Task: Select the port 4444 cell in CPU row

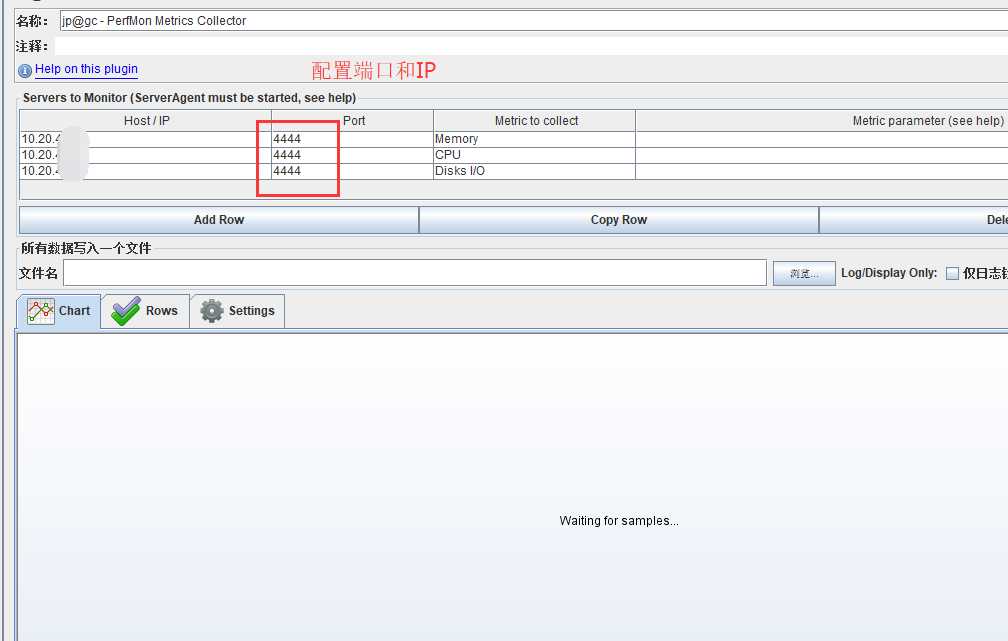Action: pos(352,155)
